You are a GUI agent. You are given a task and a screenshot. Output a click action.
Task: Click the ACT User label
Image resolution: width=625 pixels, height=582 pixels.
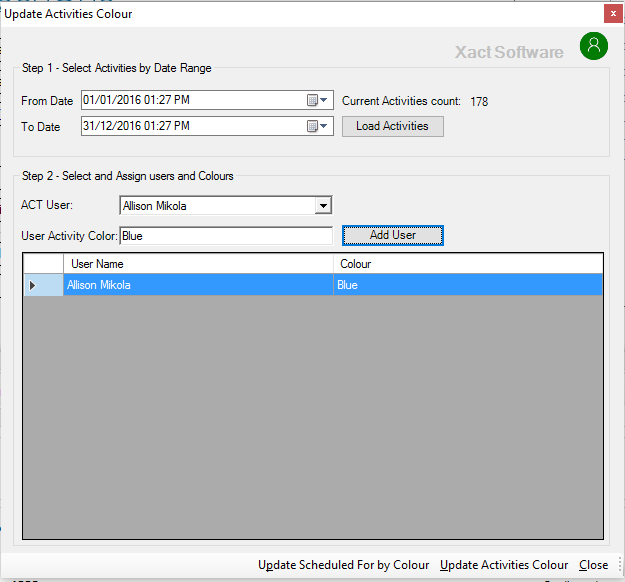pos(47,205)
